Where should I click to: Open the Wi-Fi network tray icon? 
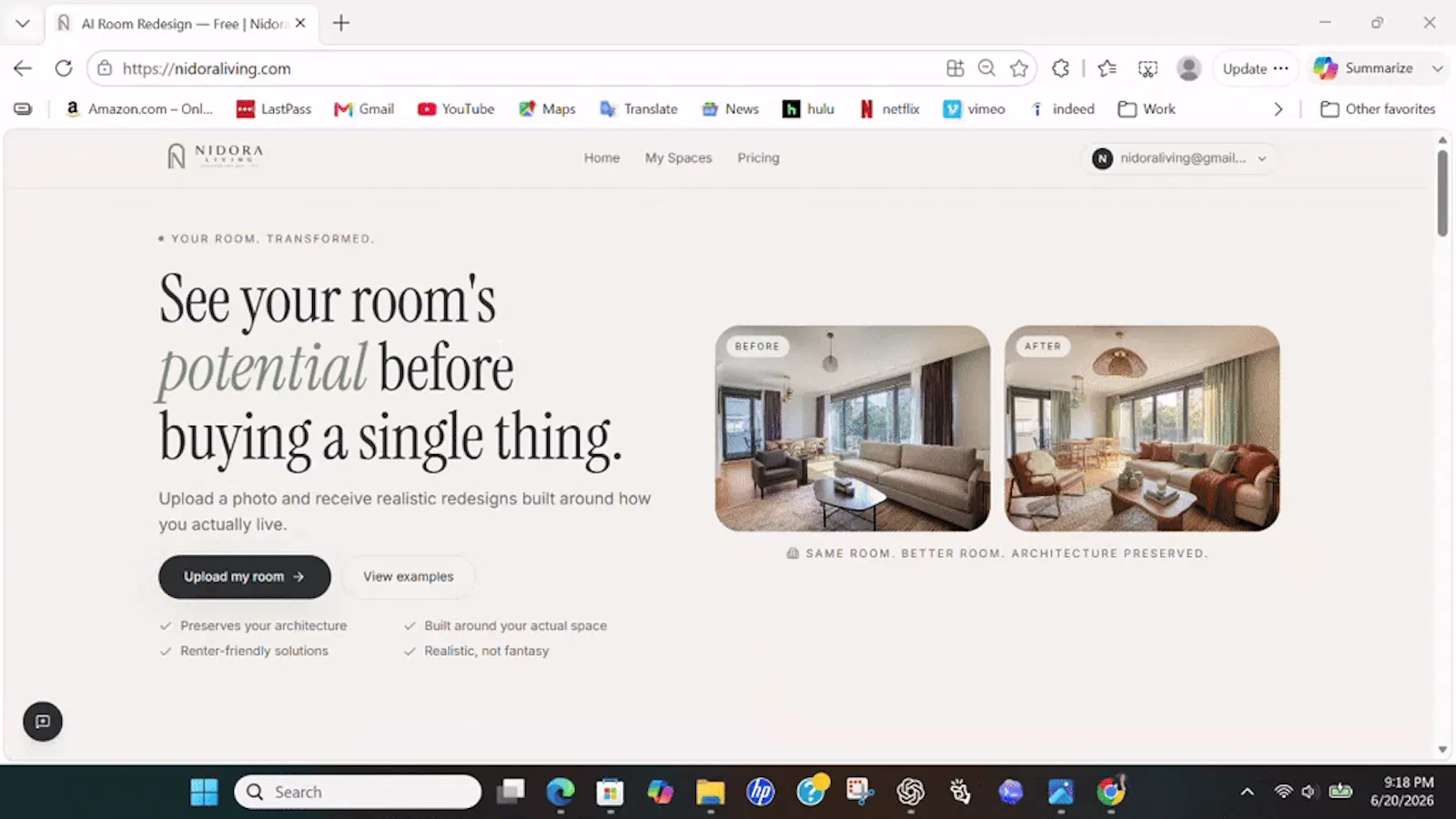[x=1283, y=792]
